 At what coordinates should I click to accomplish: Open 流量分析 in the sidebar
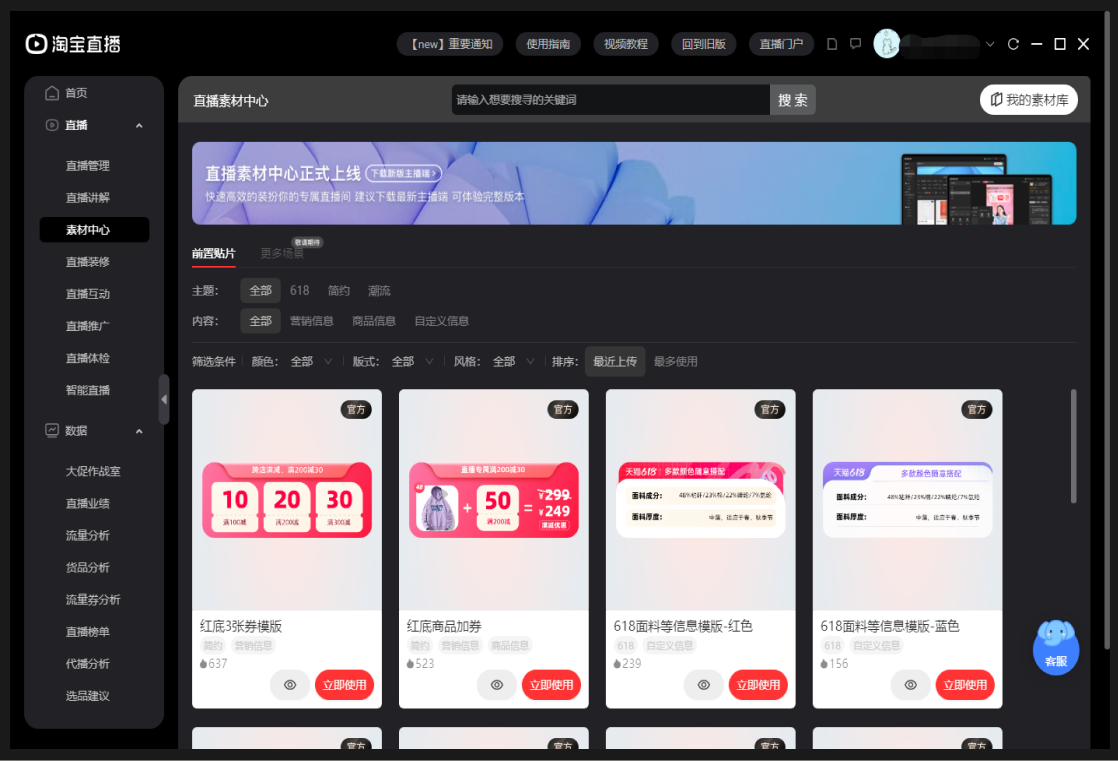tap(88, 536)
